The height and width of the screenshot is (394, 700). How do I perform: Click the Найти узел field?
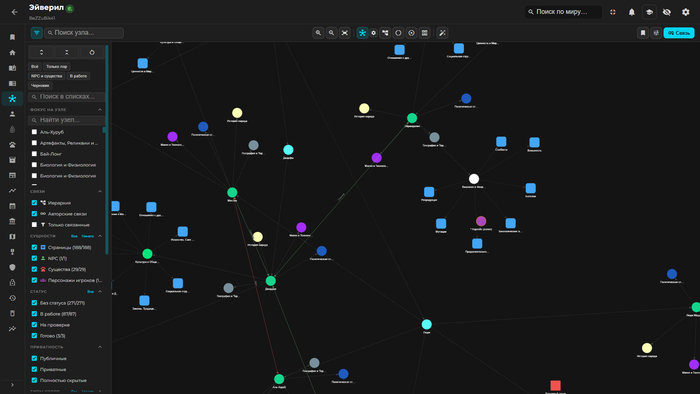click(x=67, y=120)
